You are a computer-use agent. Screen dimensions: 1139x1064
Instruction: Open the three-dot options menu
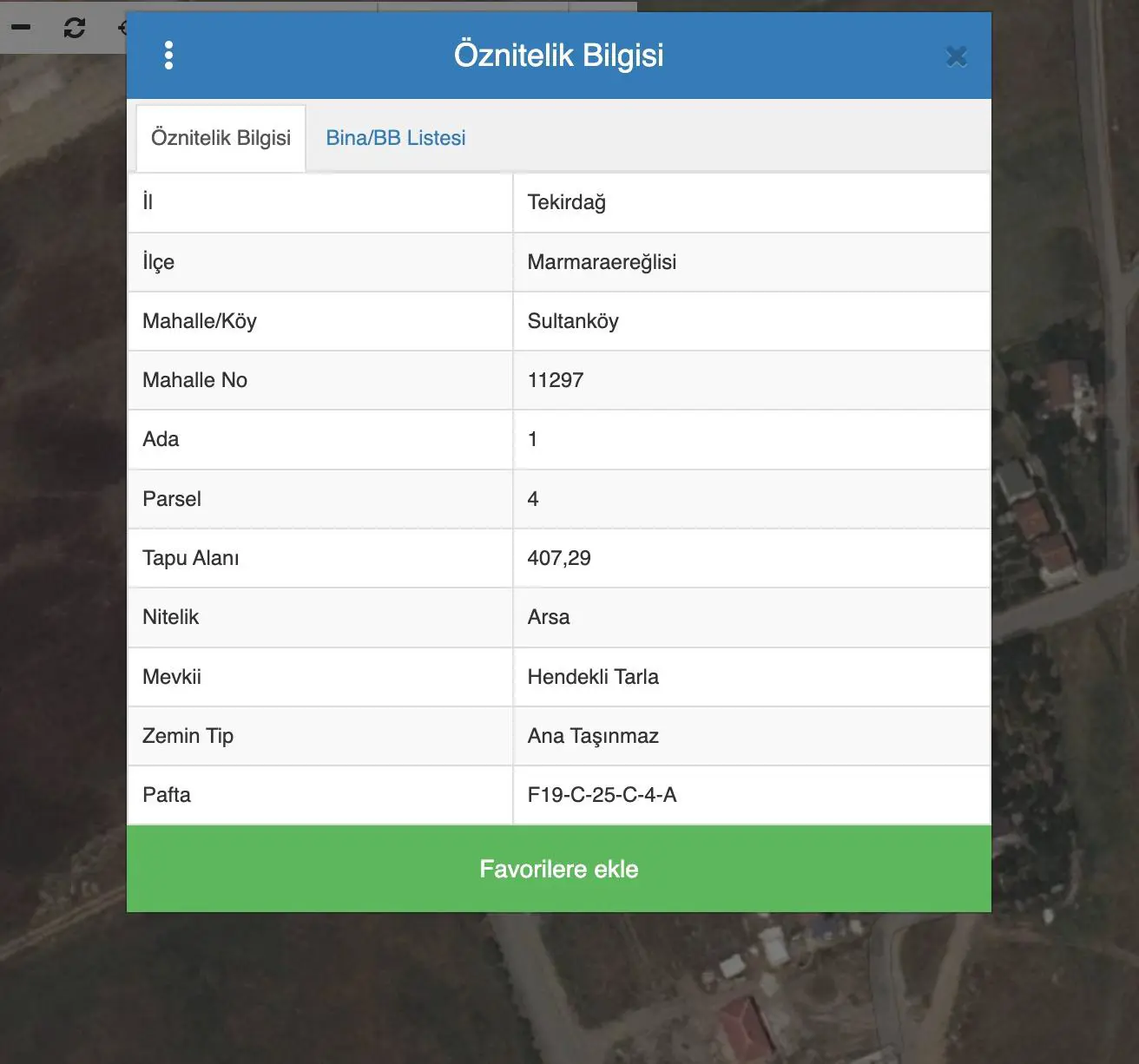click(x=168, y=56)
